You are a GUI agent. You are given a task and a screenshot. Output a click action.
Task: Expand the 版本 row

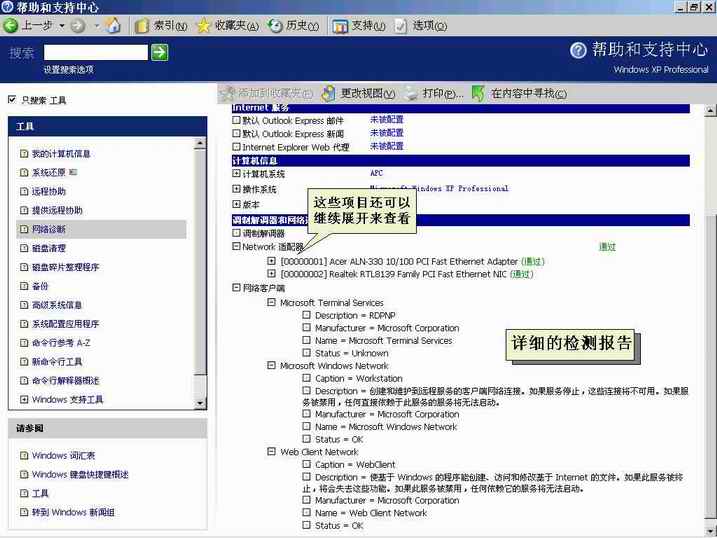click(x=236, y=204)
